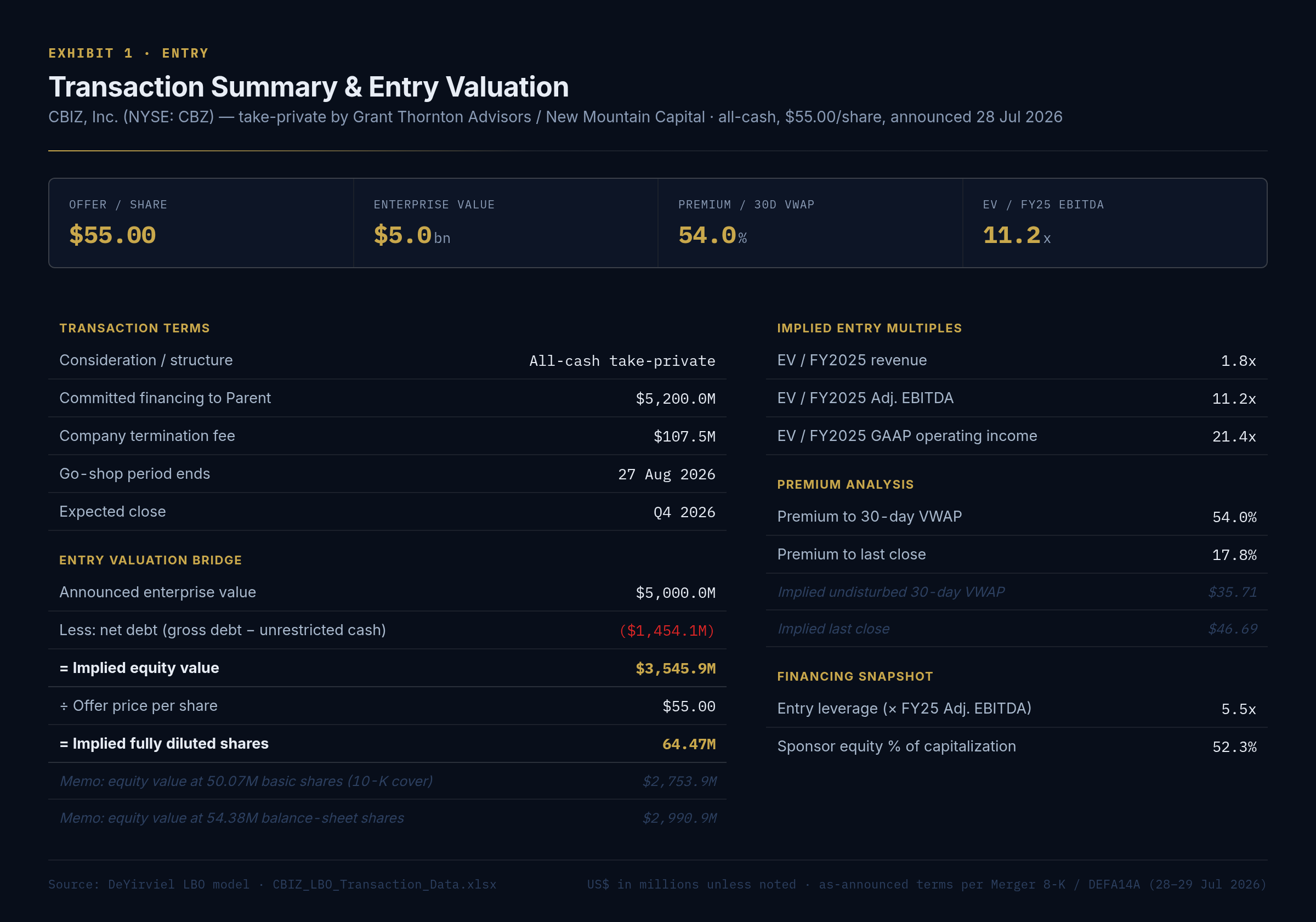Click the Enterprise Value $5.0bn card

click(x=506, y=223)
